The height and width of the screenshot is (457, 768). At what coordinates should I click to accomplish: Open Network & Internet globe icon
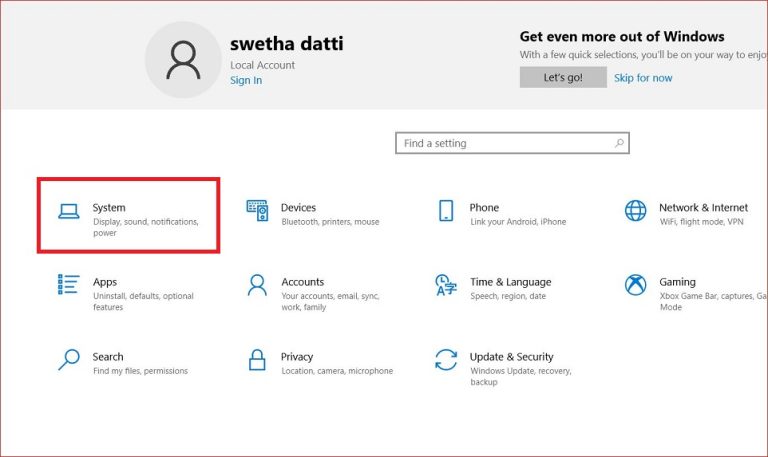click(x=635, y=211)
